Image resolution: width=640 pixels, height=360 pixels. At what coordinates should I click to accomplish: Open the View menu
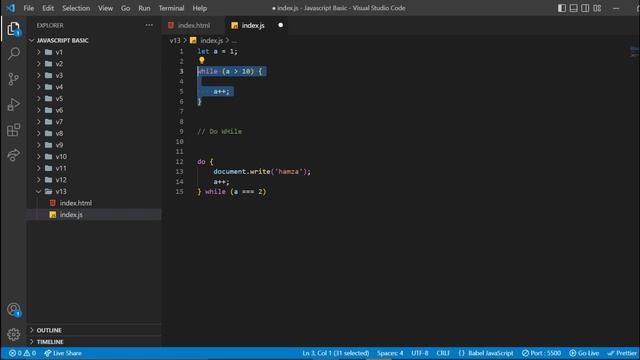pos(105,8)
